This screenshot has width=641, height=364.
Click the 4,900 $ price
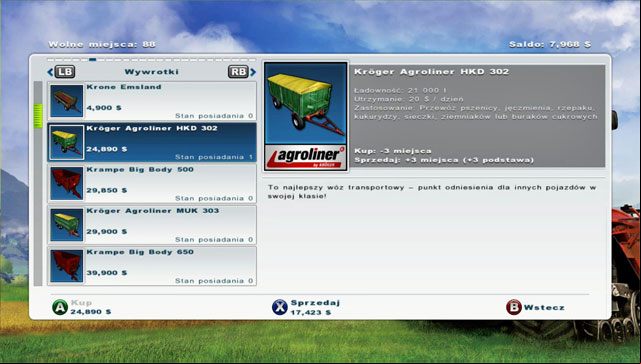[x=104, y=108]
